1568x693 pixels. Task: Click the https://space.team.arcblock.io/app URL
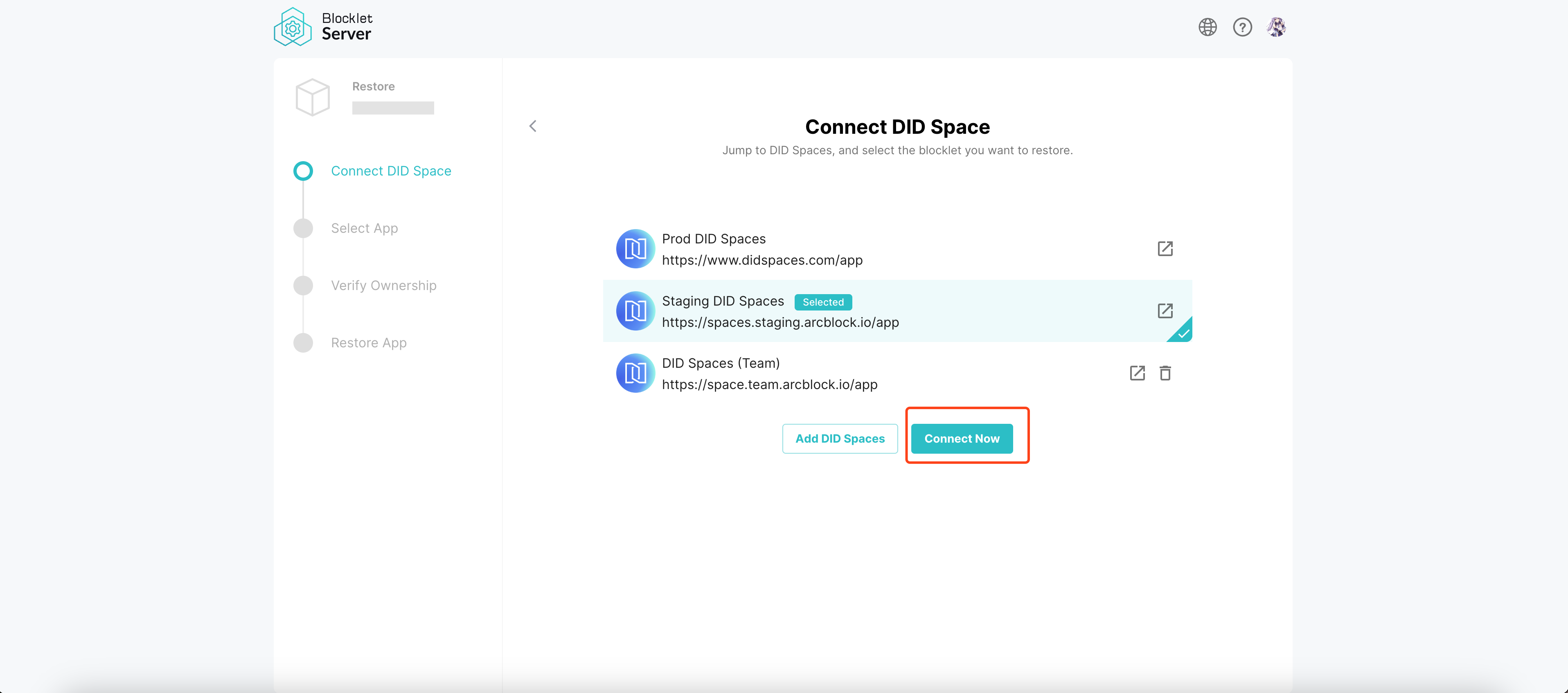[769, 385]
